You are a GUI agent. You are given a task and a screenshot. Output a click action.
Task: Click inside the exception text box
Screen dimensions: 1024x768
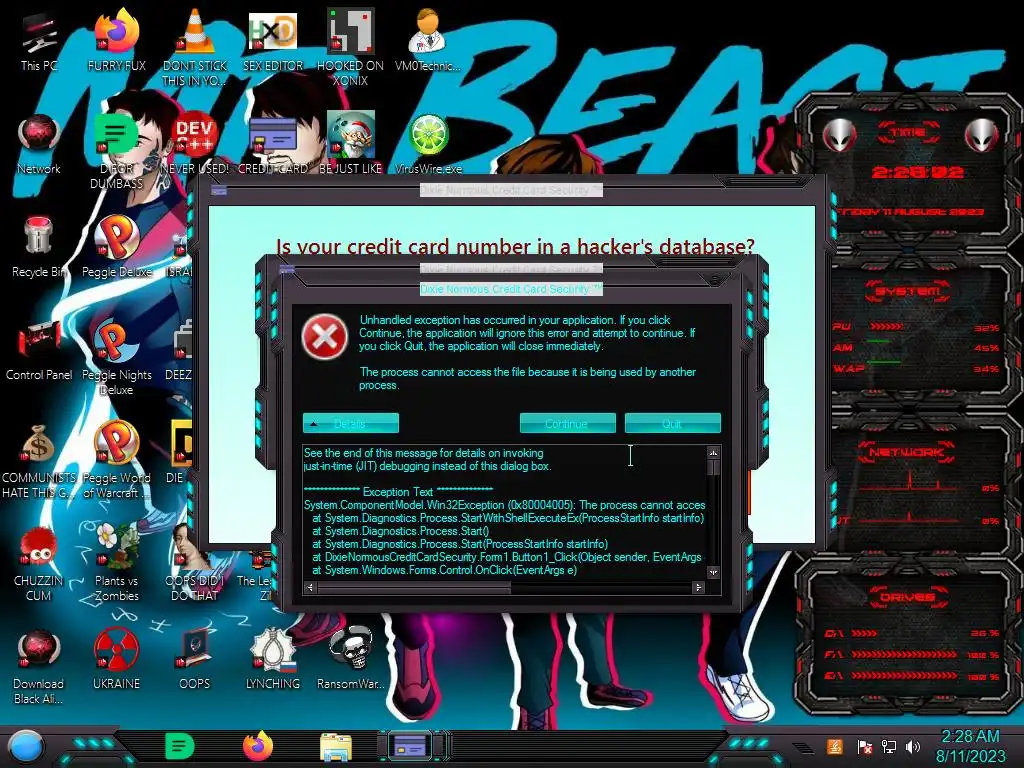click(505, 513)
